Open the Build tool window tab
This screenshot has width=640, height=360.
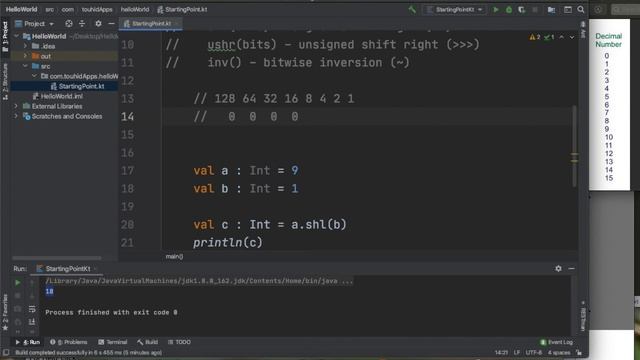[x=148, y=342]
